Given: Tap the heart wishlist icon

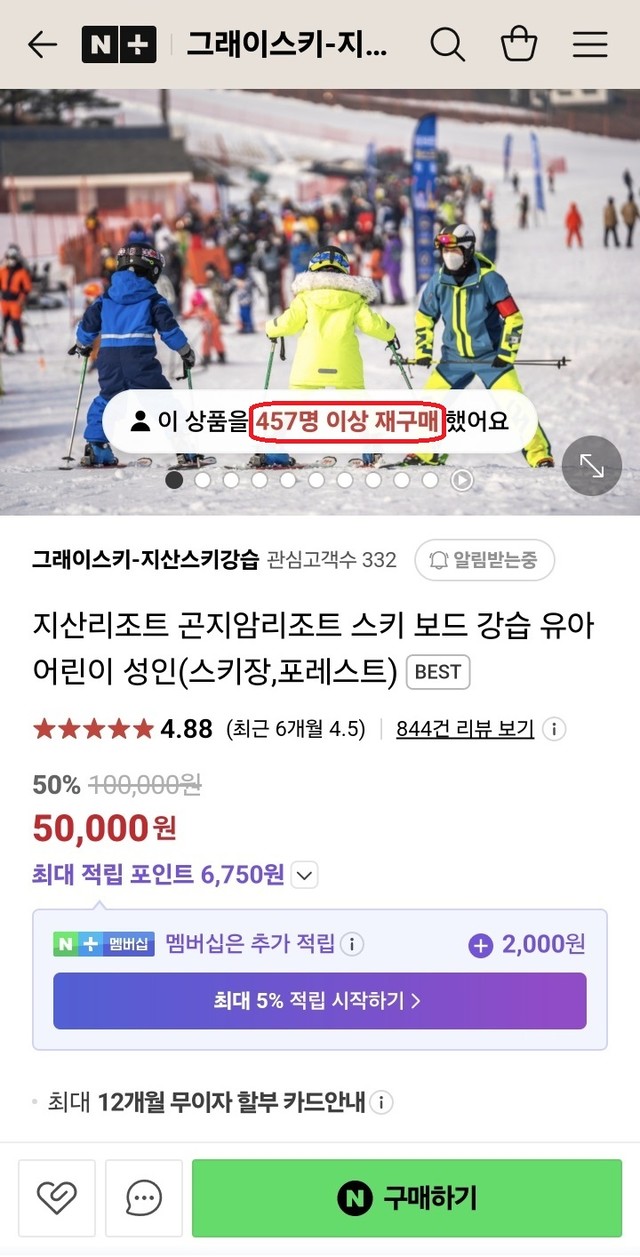Looking at the screenshot, I should (x=57, y=1197).
